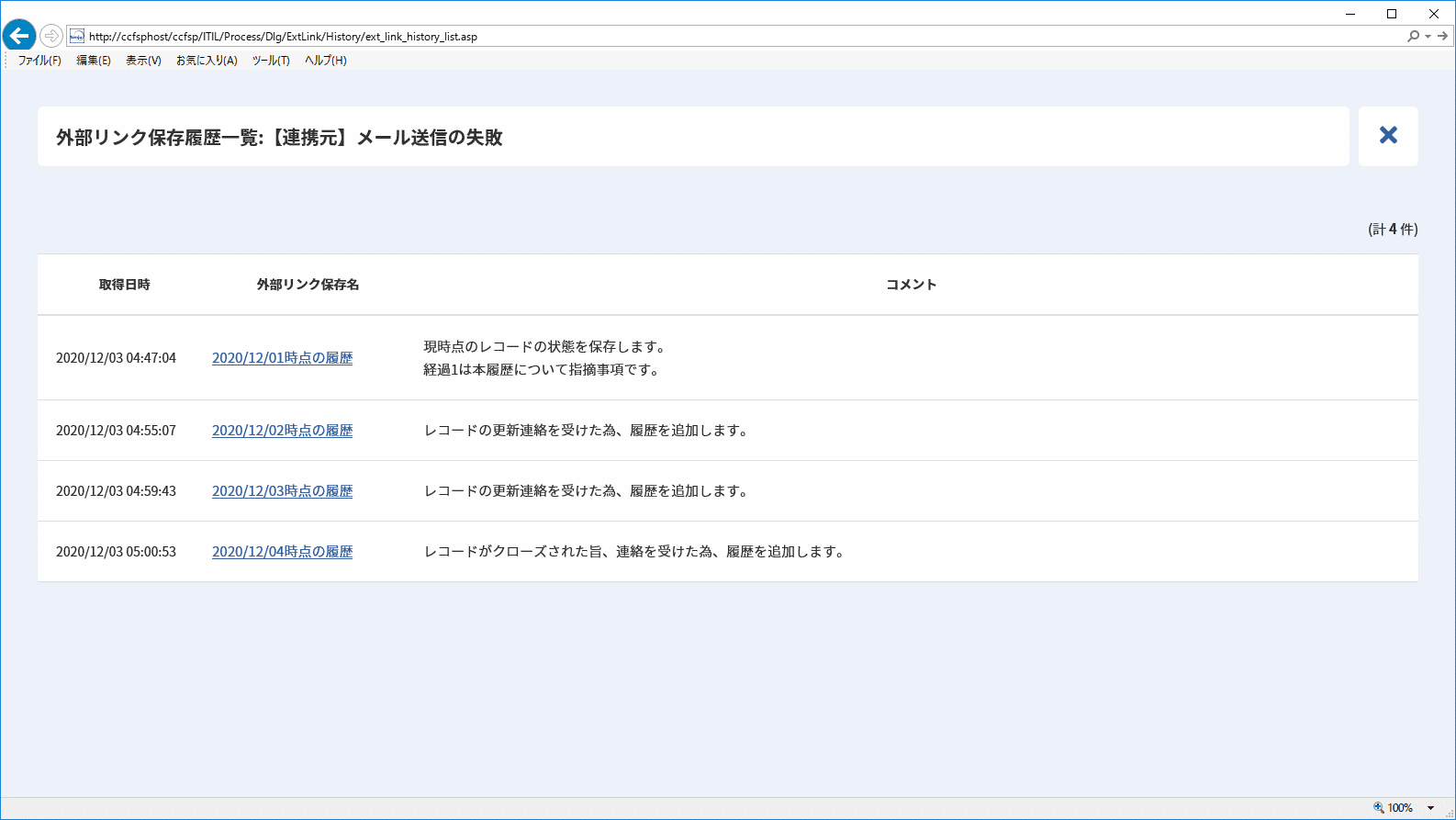Click the コメント column header
Viewport: 1456px width, 820px height.
pos(911,285)
